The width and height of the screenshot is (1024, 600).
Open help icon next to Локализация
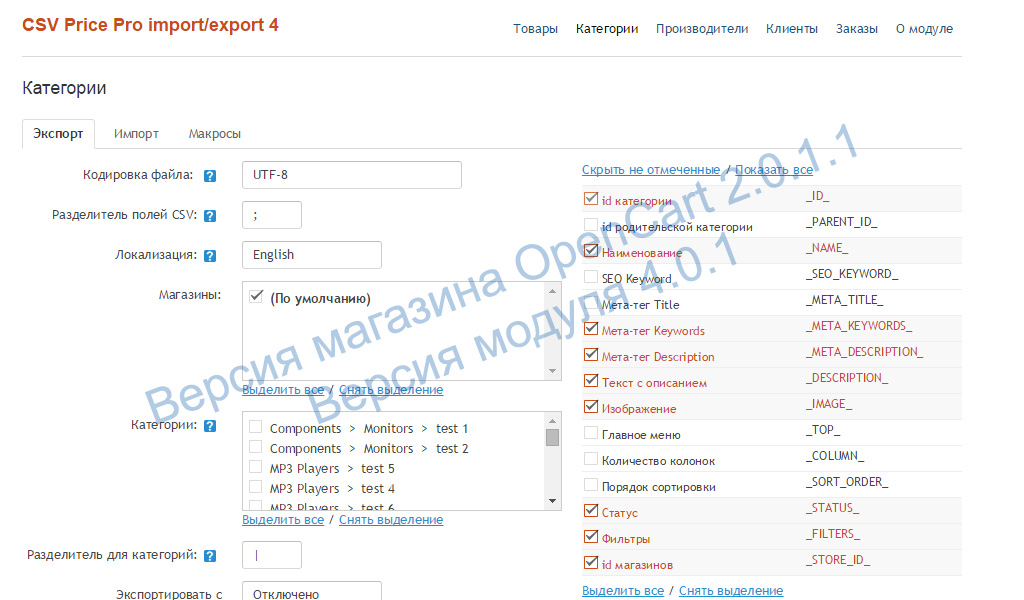tap(210, 256)
